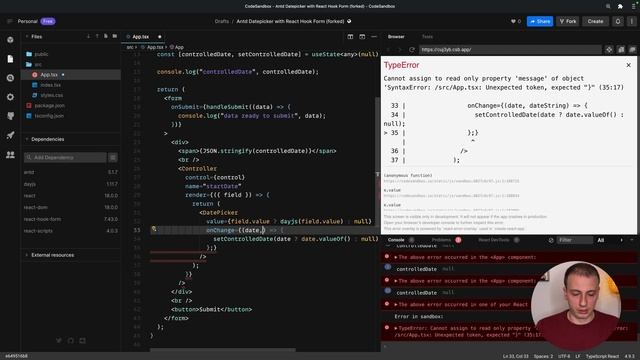The image size is (640, 360).
Task: Open the dependency list options icon
Action: pos(113,157)
